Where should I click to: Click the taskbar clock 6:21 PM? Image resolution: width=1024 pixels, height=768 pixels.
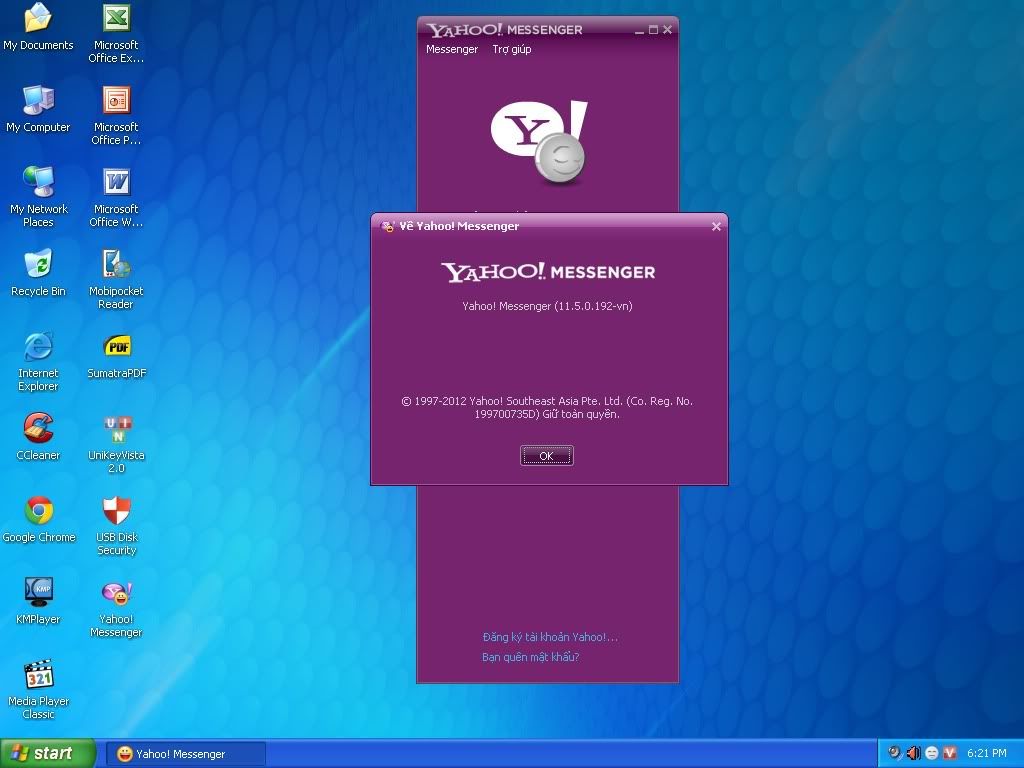pyautogui.click(x=987, y=753)
